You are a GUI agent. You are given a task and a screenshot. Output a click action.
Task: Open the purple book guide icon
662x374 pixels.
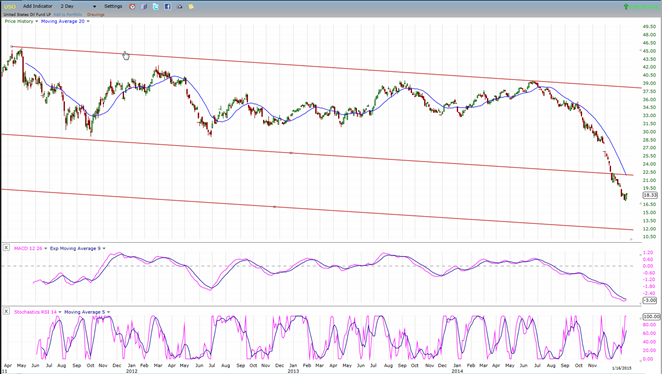144,6
